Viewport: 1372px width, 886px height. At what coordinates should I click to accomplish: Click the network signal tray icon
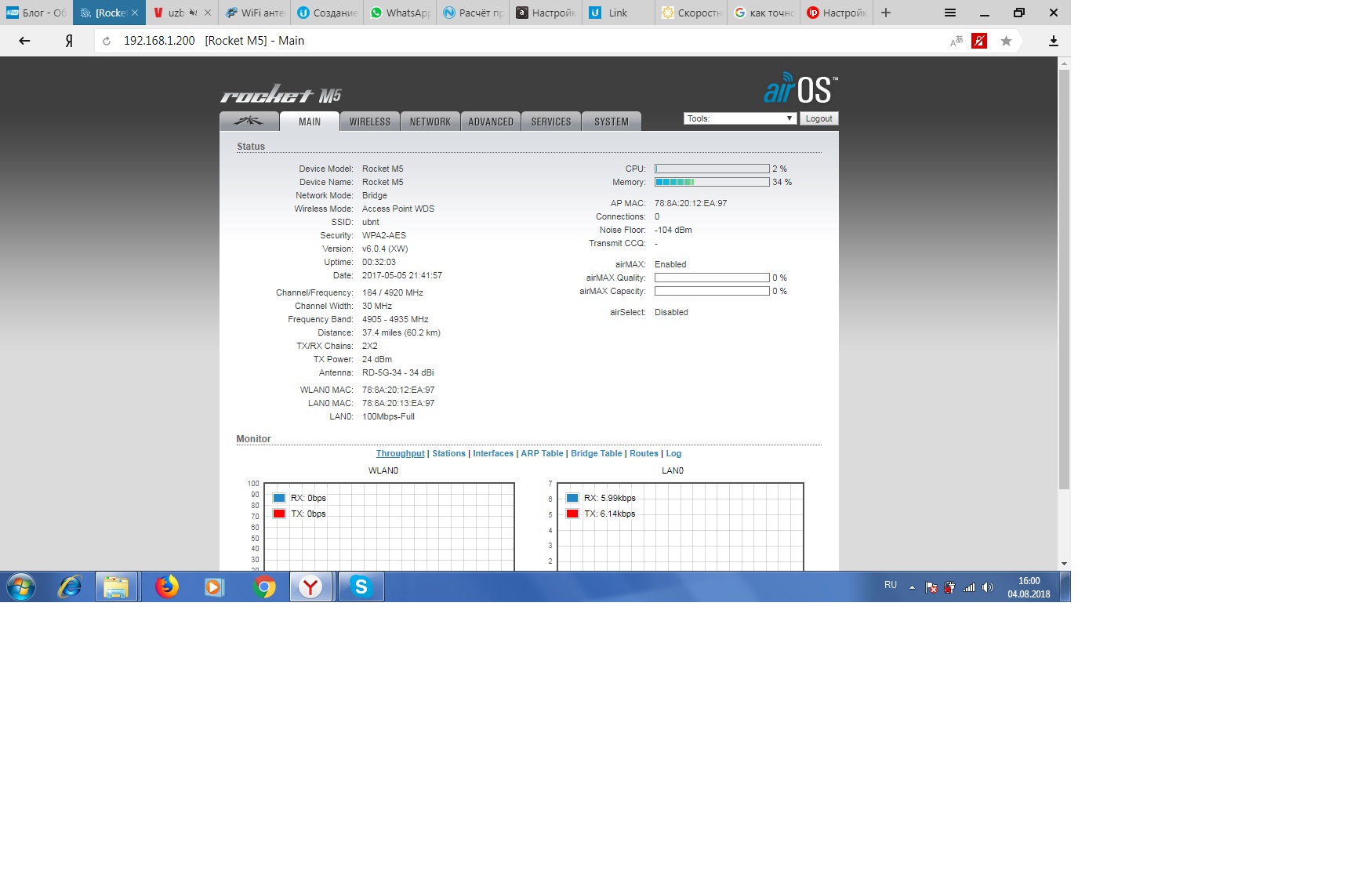[x=969, y=586]
